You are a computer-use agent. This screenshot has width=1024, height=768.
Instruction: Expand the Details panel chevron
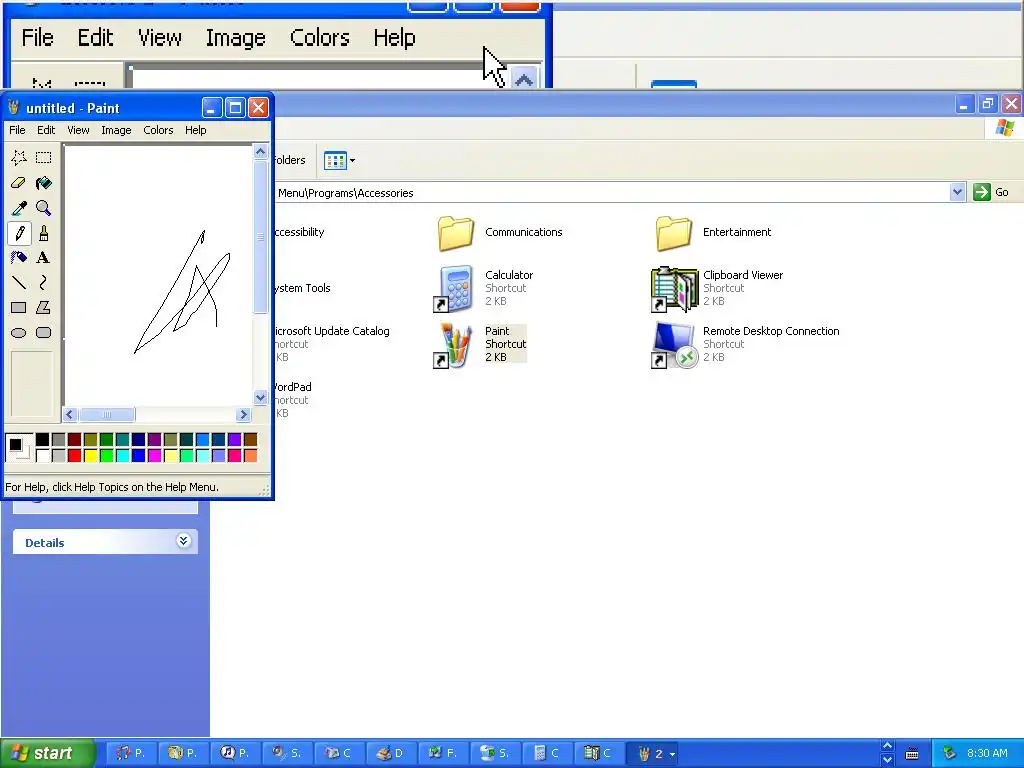[184, 541]
